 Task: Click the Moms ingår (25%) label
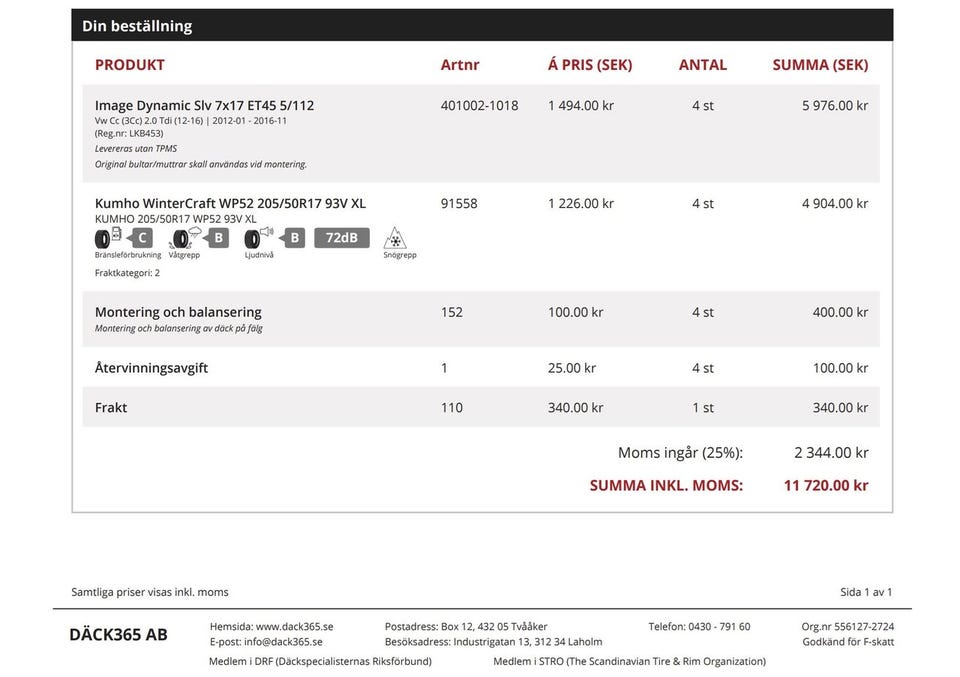pos(680,453)
